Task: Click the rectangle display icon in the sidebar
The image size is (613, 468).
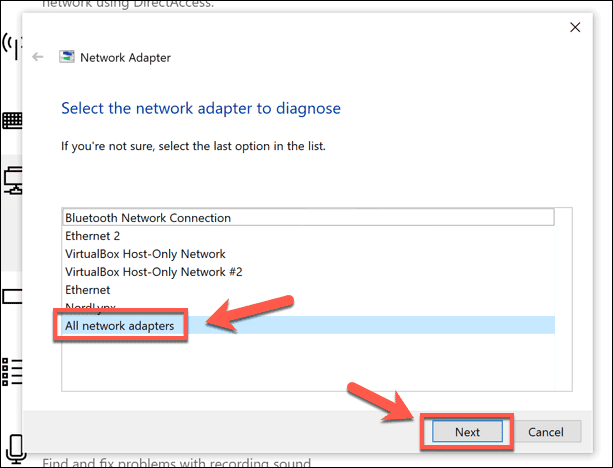Action: pyautogui.click(x=12, y=296)
